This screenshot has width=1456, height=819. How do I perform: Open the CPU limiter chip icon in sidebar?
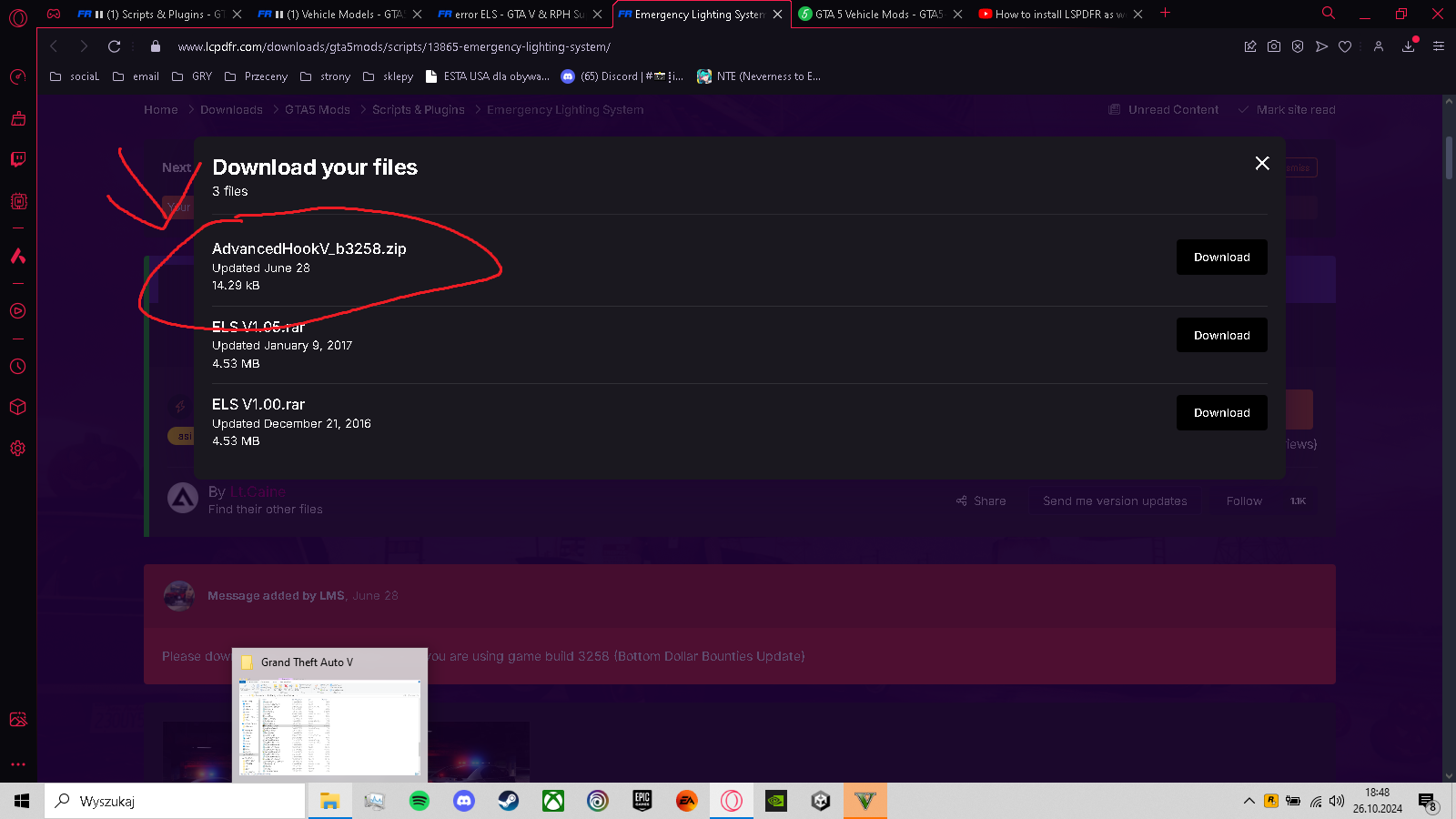tap(18, 201)
